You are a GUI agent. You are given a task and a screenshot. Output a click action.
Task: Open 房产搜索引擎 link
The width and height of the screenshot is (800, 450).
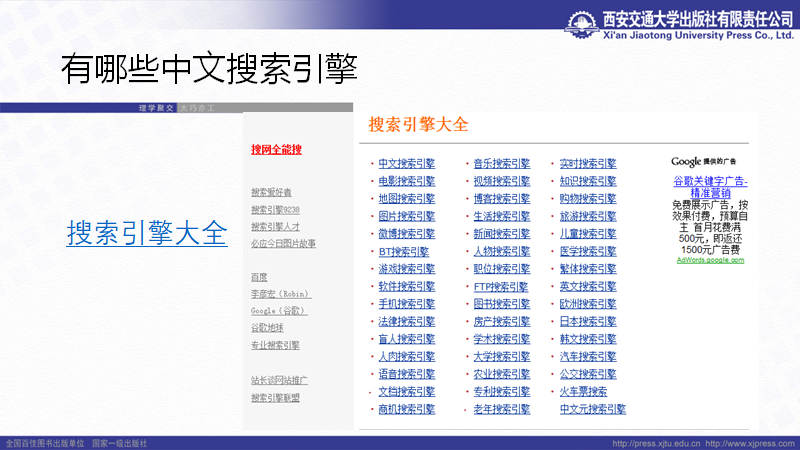(502, 321)
